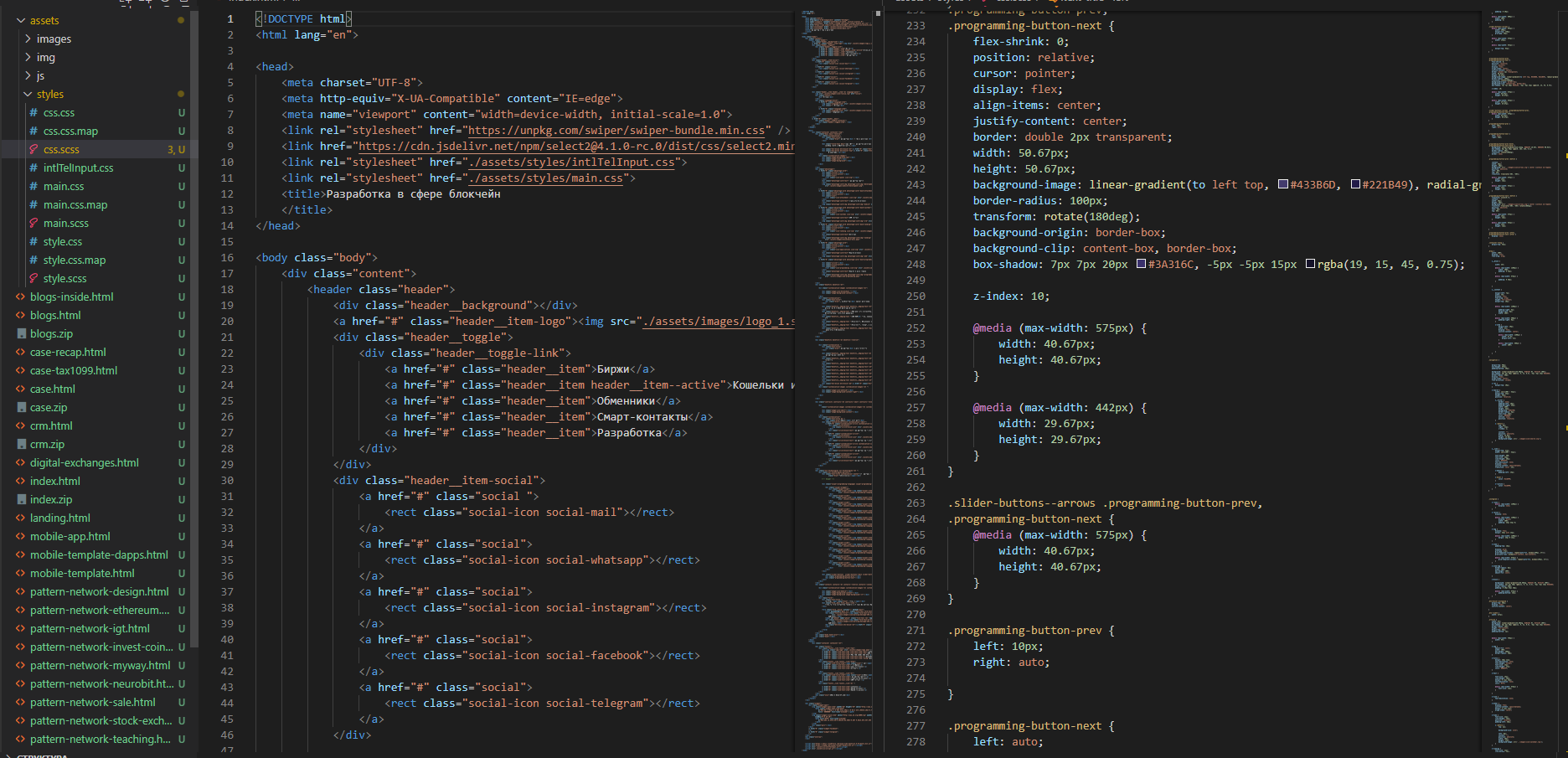Screen dimensions: 1568x758
Task: Click 'transform: rotate(180deg);' line
Action: pos(1056,217)
